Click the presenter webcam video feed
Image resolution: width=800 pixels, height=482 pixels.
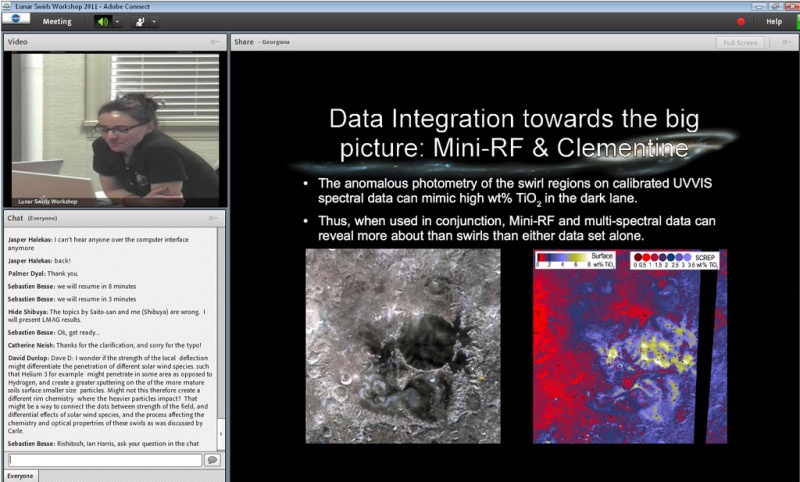[x=115, y=130]
